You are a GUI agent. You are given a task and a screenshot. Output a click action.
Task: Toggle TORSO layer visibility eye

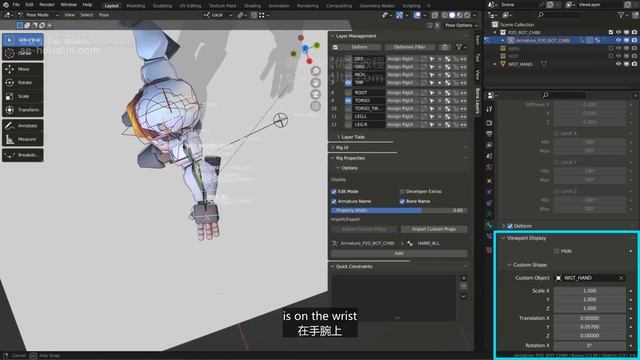[x=348, y=100]
